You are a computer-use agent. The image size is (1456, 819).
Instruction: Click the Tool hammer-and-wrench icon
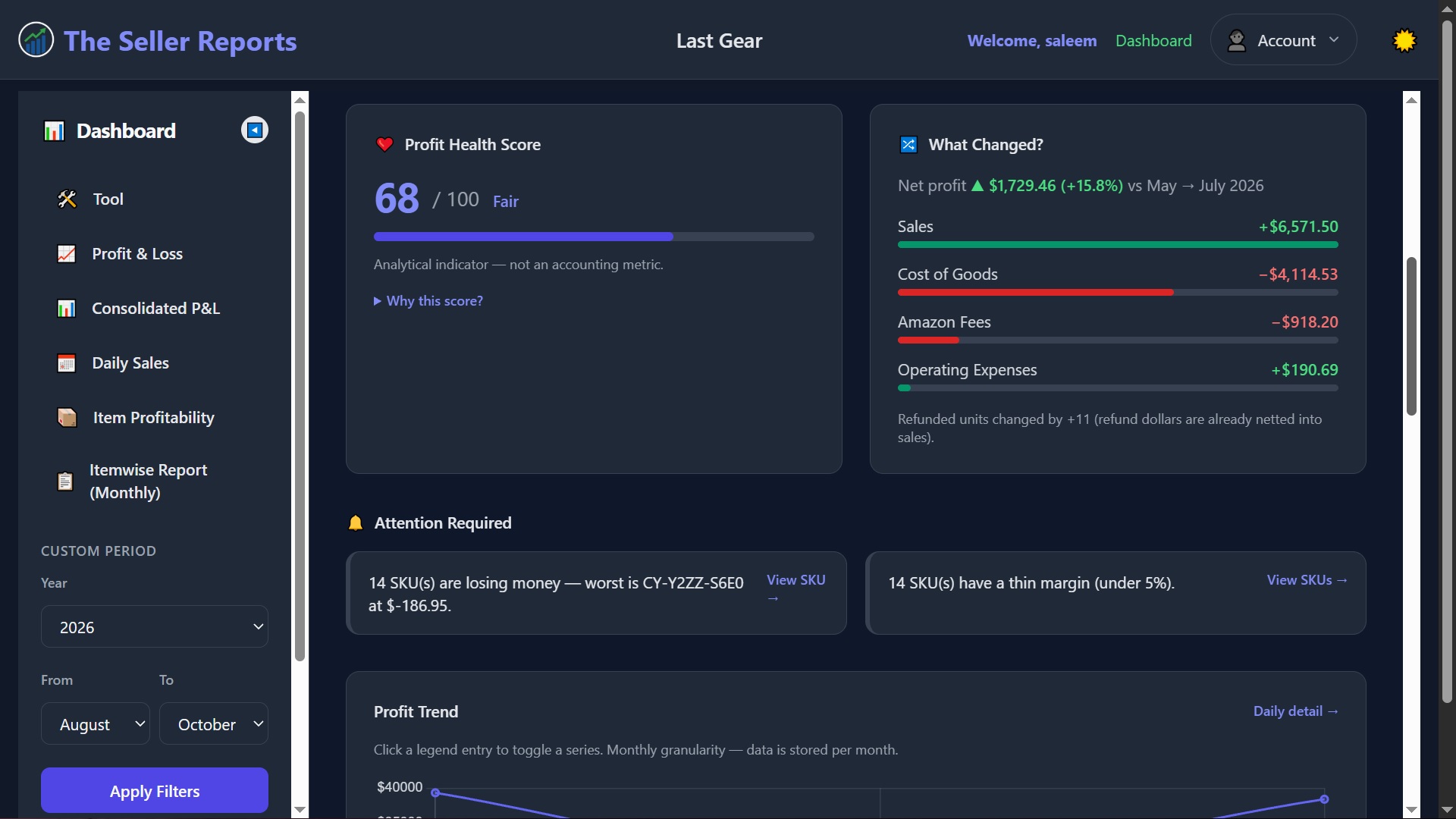pos(67,199)
